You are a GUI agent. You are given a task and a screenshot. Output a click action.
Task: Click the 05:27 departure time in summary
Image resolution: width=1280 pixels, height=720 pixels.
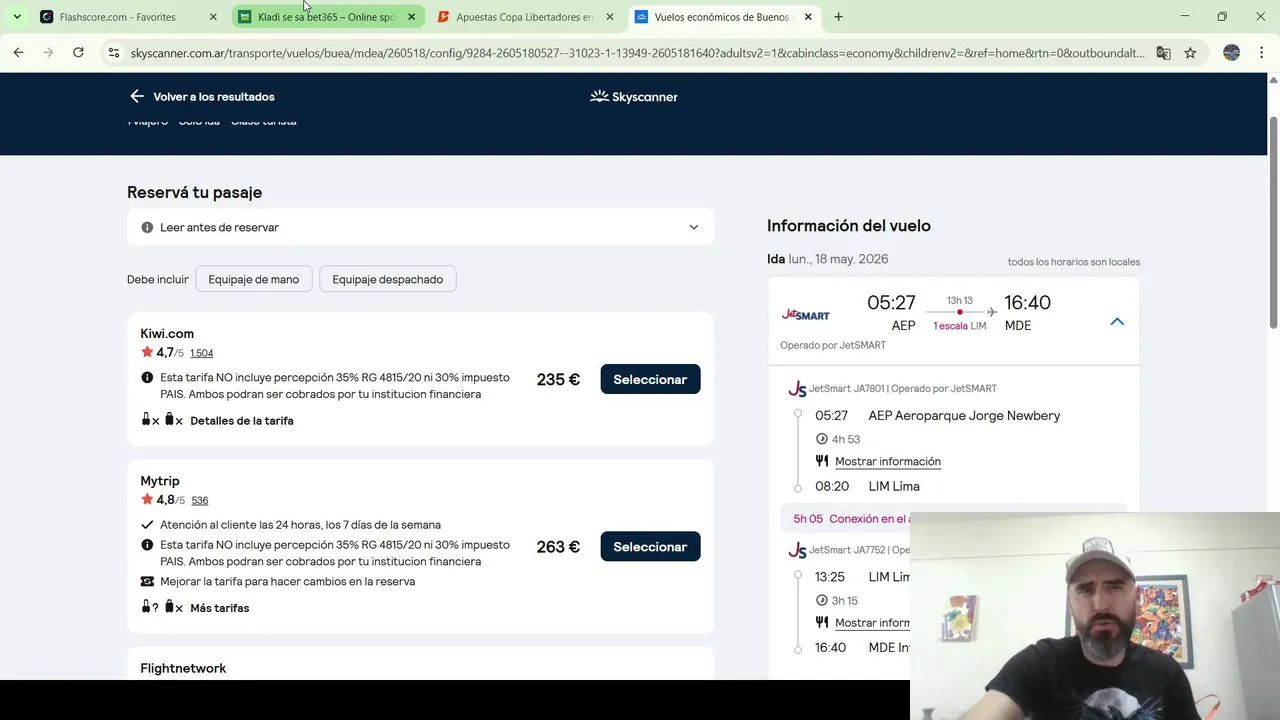pyautogui.click(x=891, y=302)
